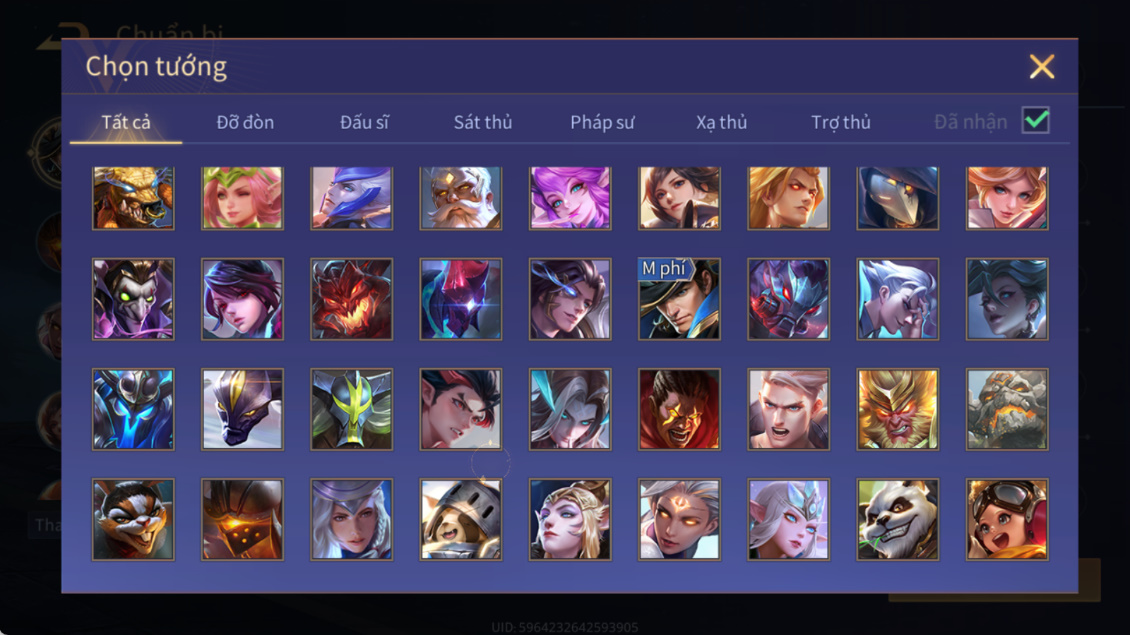Select the rock golem hero portrait
This screenshot has width=1130, height=635.
[x=1007, y=409]
